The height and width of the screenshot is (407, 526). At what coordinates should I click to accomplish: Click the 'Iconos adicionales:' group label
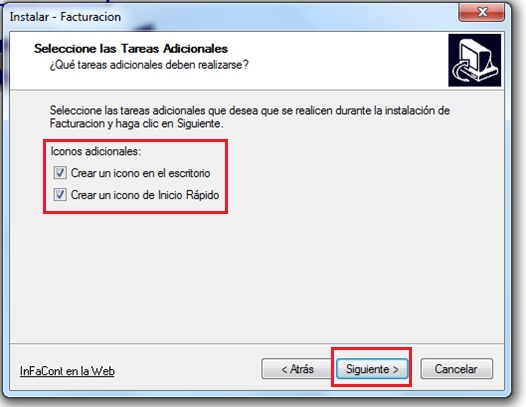96,151
